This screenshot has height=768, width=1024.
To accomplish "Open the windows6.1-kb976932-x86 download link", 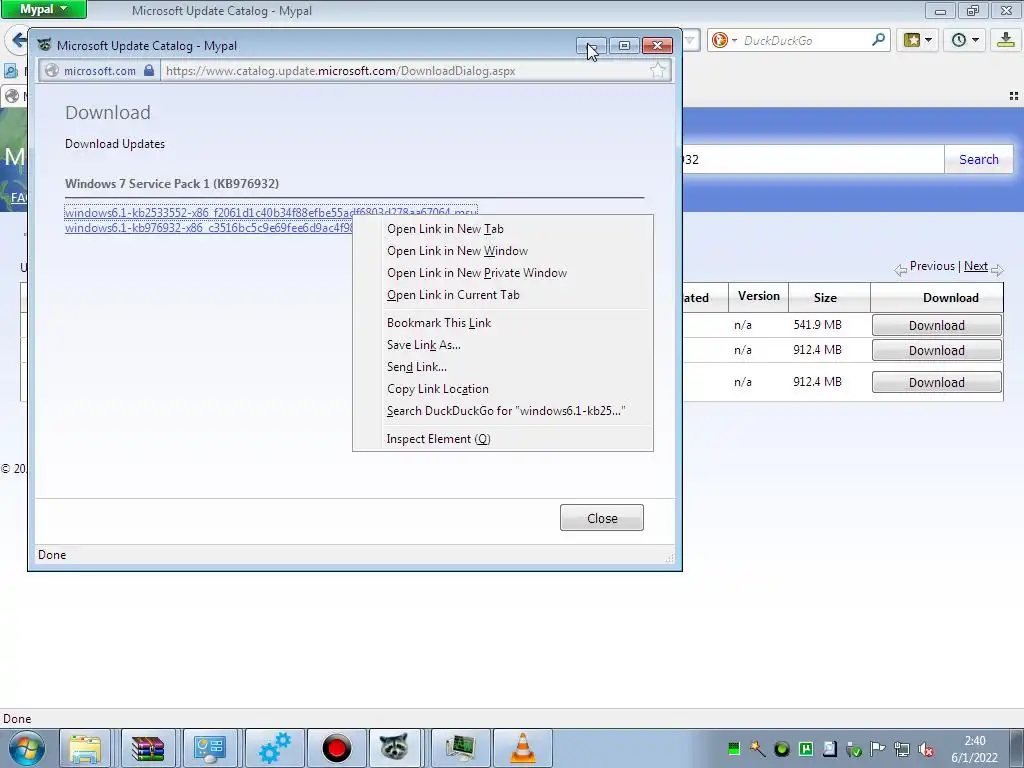I will click(x=209, y=228).
